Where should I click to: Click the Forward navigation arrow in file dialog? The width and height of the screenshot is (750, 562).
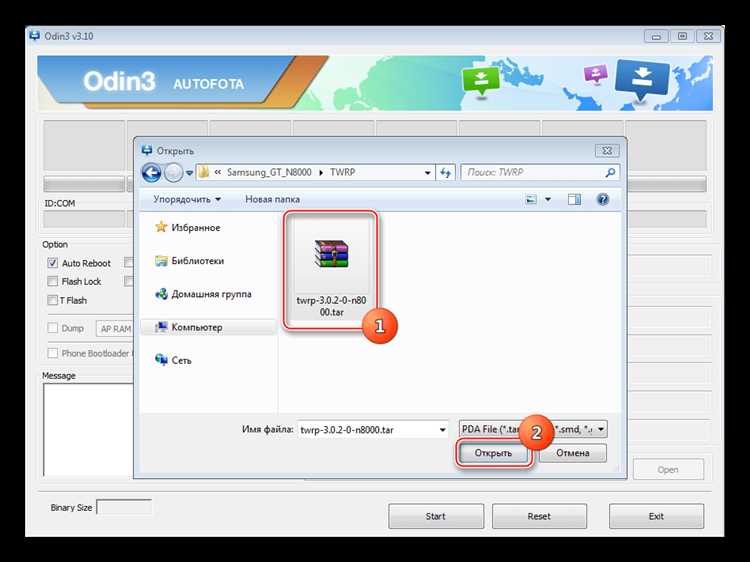point(176,173)
